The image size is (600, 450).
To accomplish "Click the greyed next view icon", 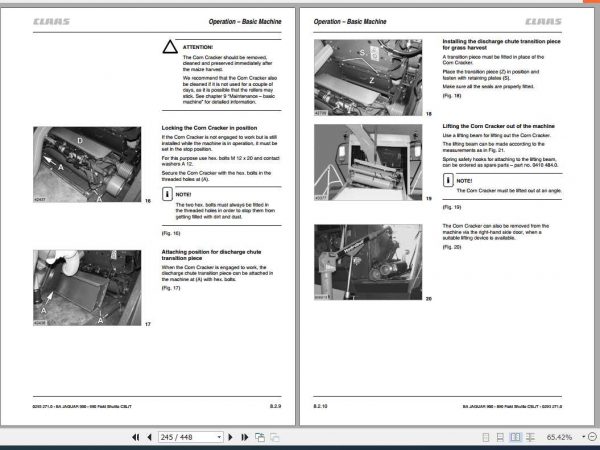I will point(274,437).
